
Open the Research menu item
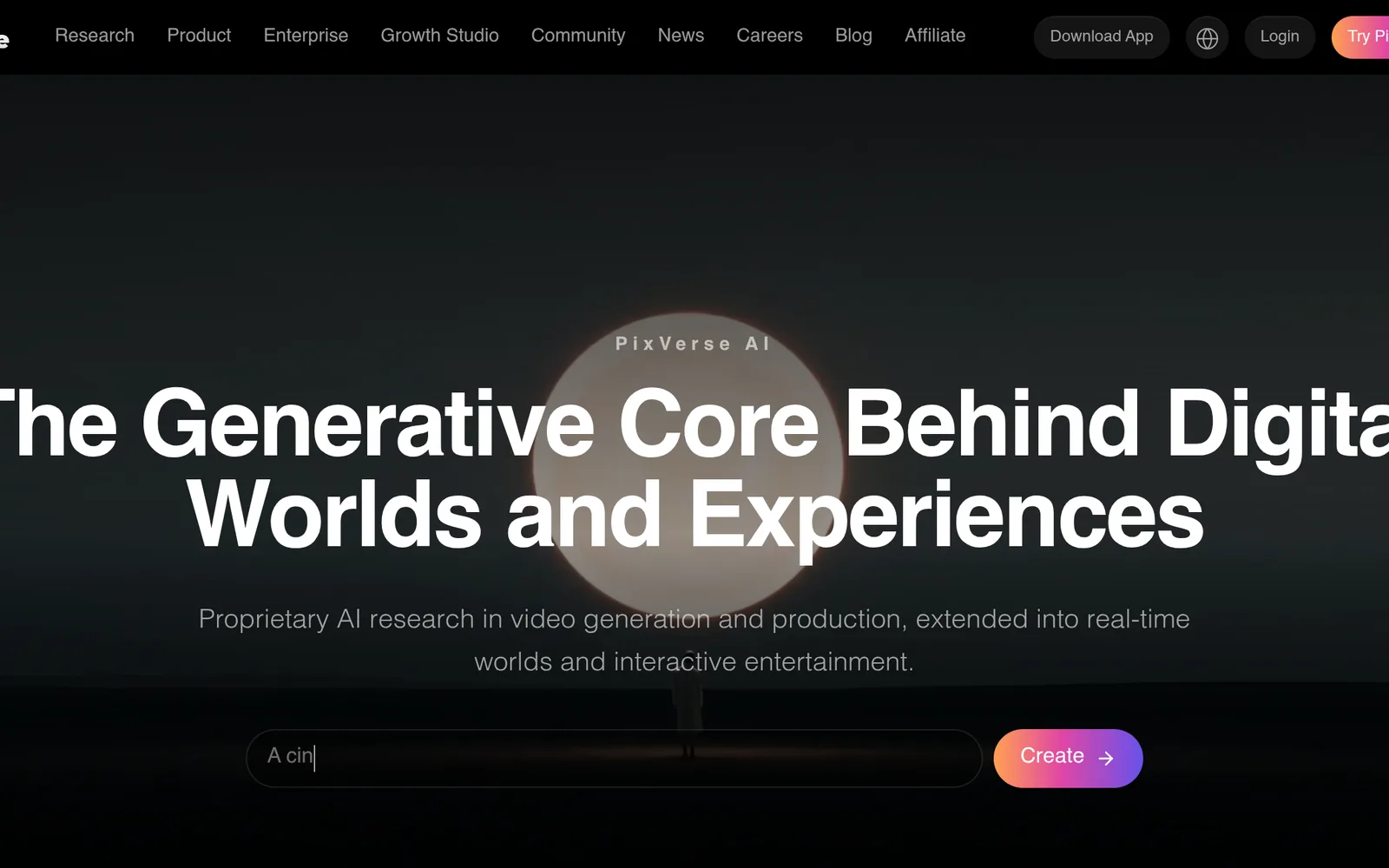(95, 36)
